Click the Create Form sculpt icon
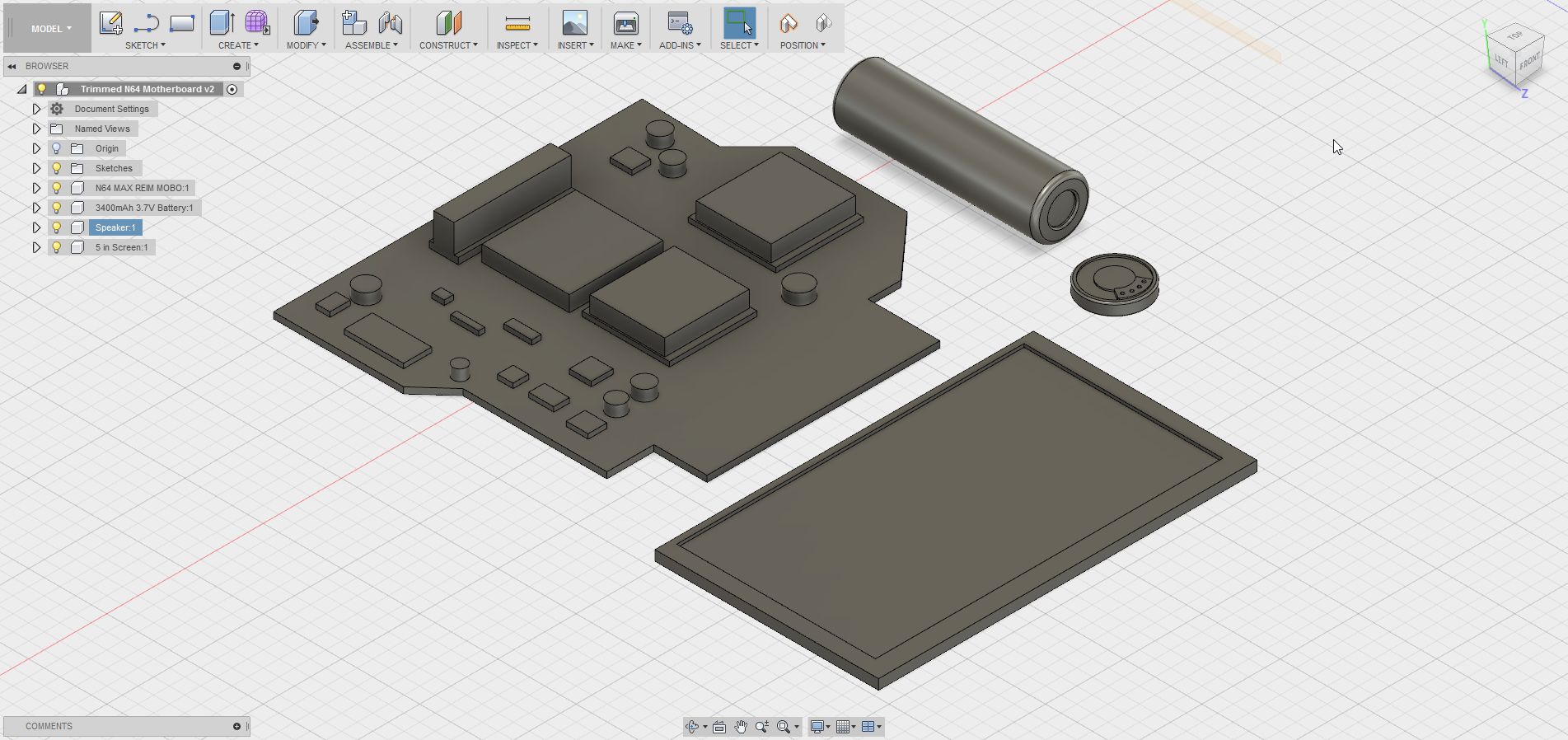This screenshot has height=740, width=1568. [x=257, y=23]
